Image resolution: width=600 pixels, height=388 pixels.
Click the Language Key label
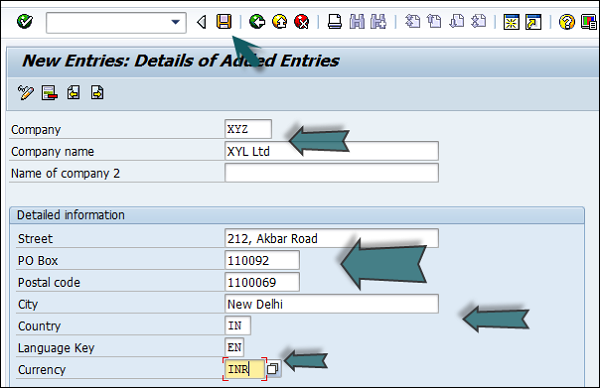56,348
